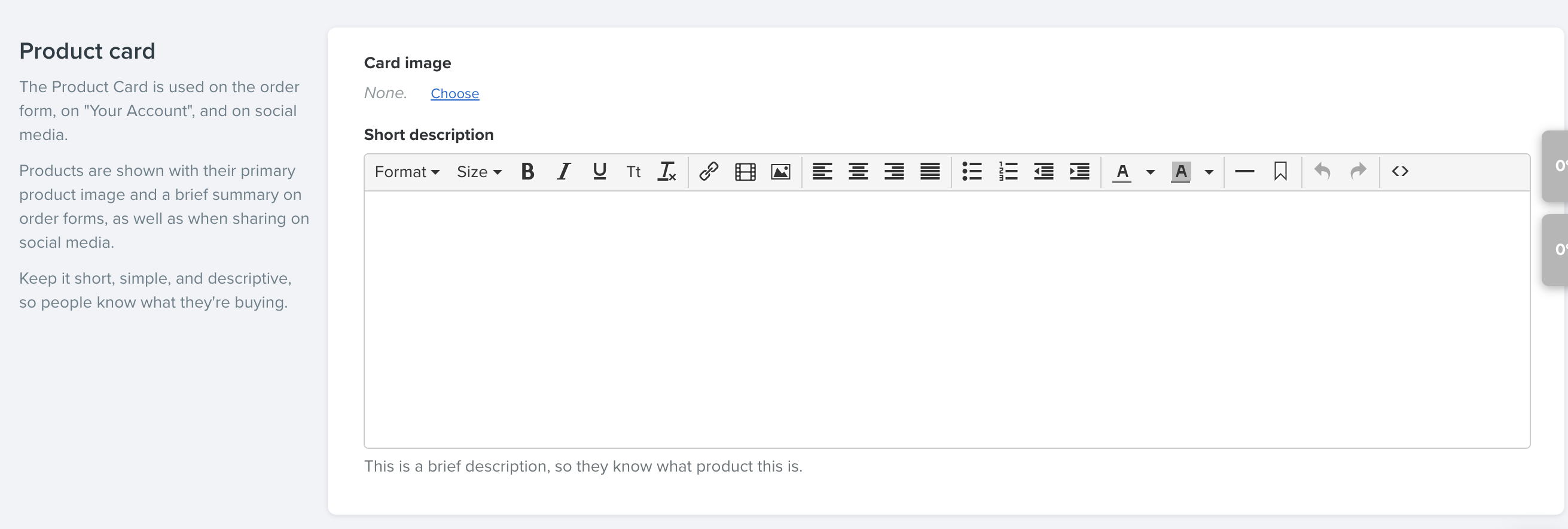Click inside the Short description text area
Viewport: 1568px width, 529px height.
(947, 320)
